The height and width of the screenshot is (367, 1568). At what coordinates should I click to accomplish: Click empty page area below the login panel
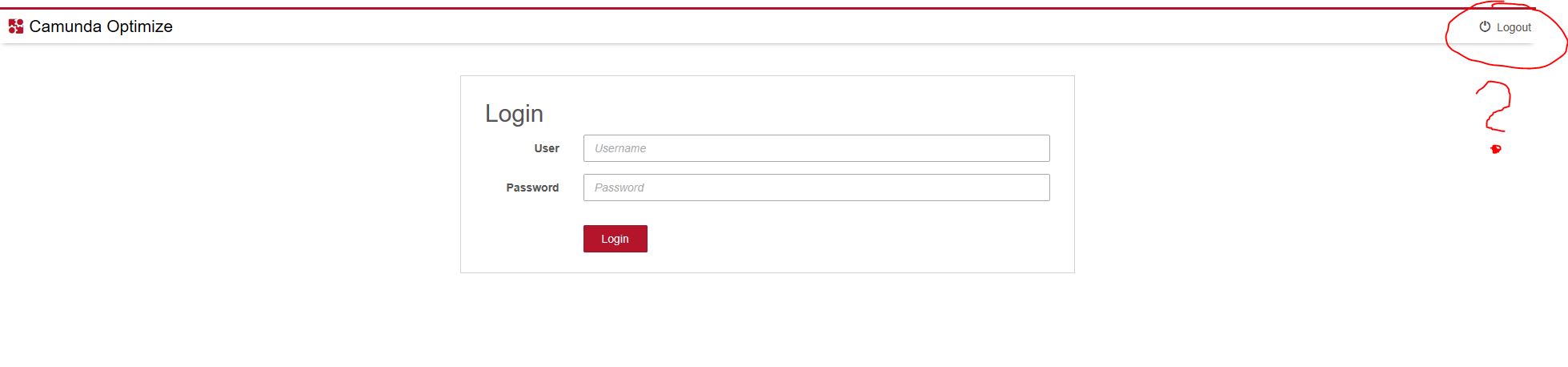[767, 321]
